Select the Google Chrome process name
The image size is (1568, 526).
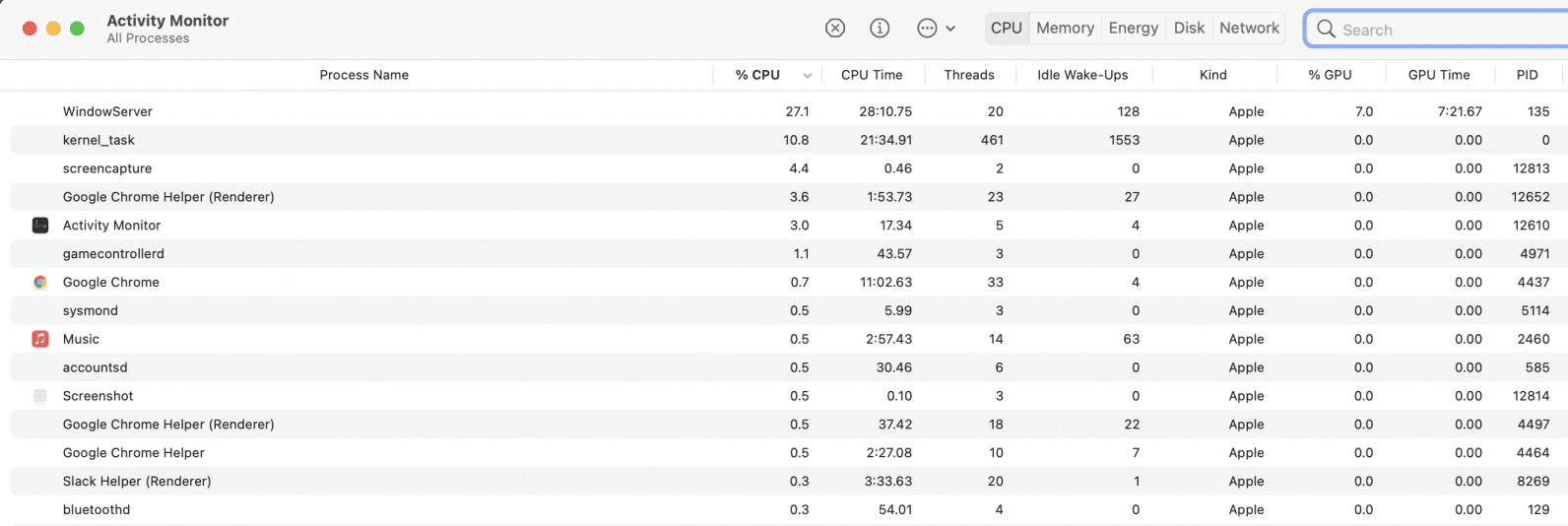[x=110, y=282]
